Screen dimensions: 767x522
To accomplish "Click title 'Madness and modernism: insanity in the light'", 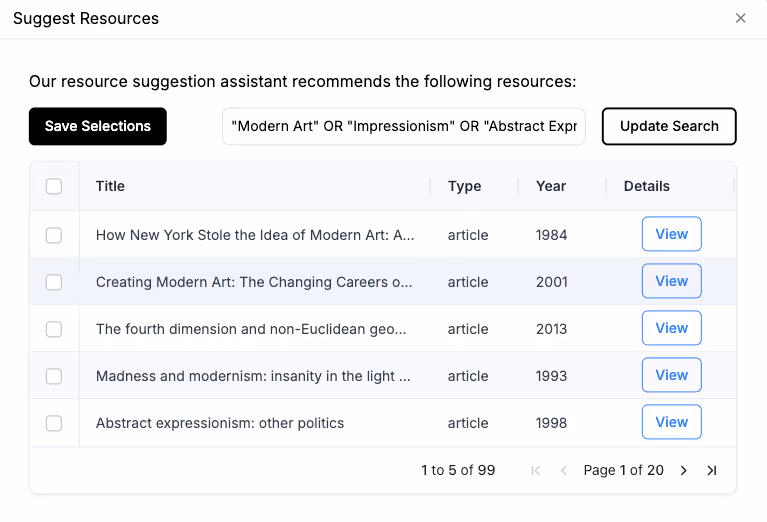I will [x=253, y=376].
